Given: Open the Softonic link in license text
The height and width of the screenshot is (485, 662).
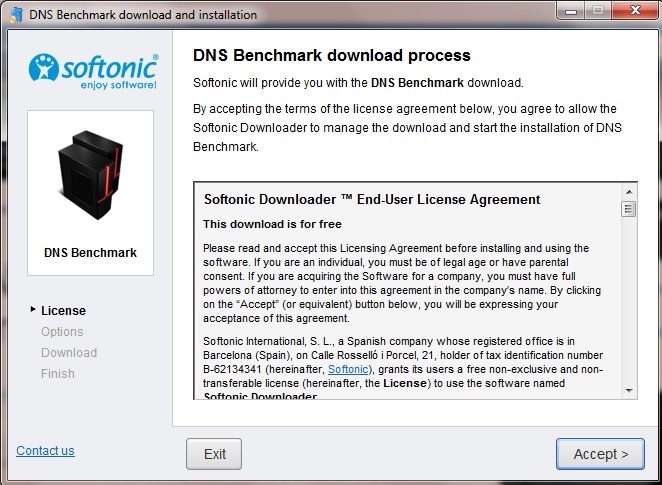Looking at the screenshot, I should 348,369.
